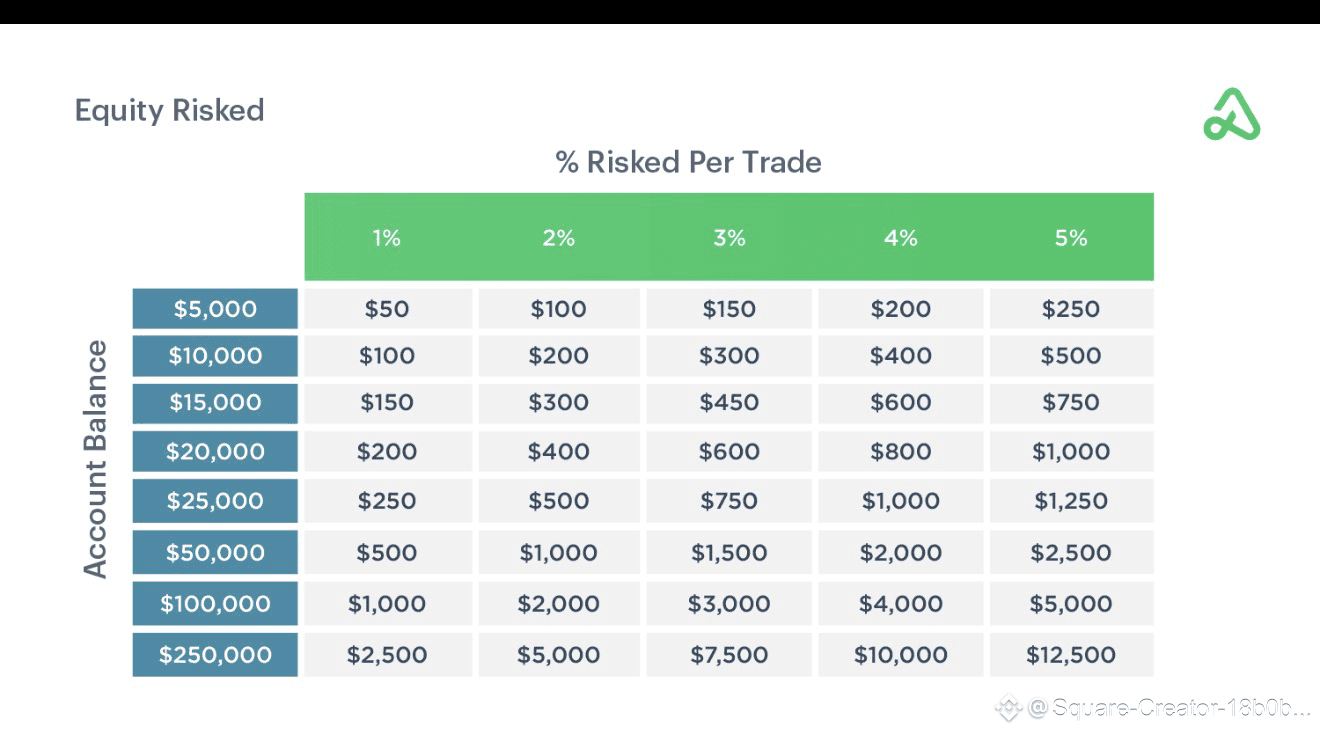The width and height of the screenshot is (1320, 733).
Task: Click the Equity Risked title
Action: pos(170,110)
